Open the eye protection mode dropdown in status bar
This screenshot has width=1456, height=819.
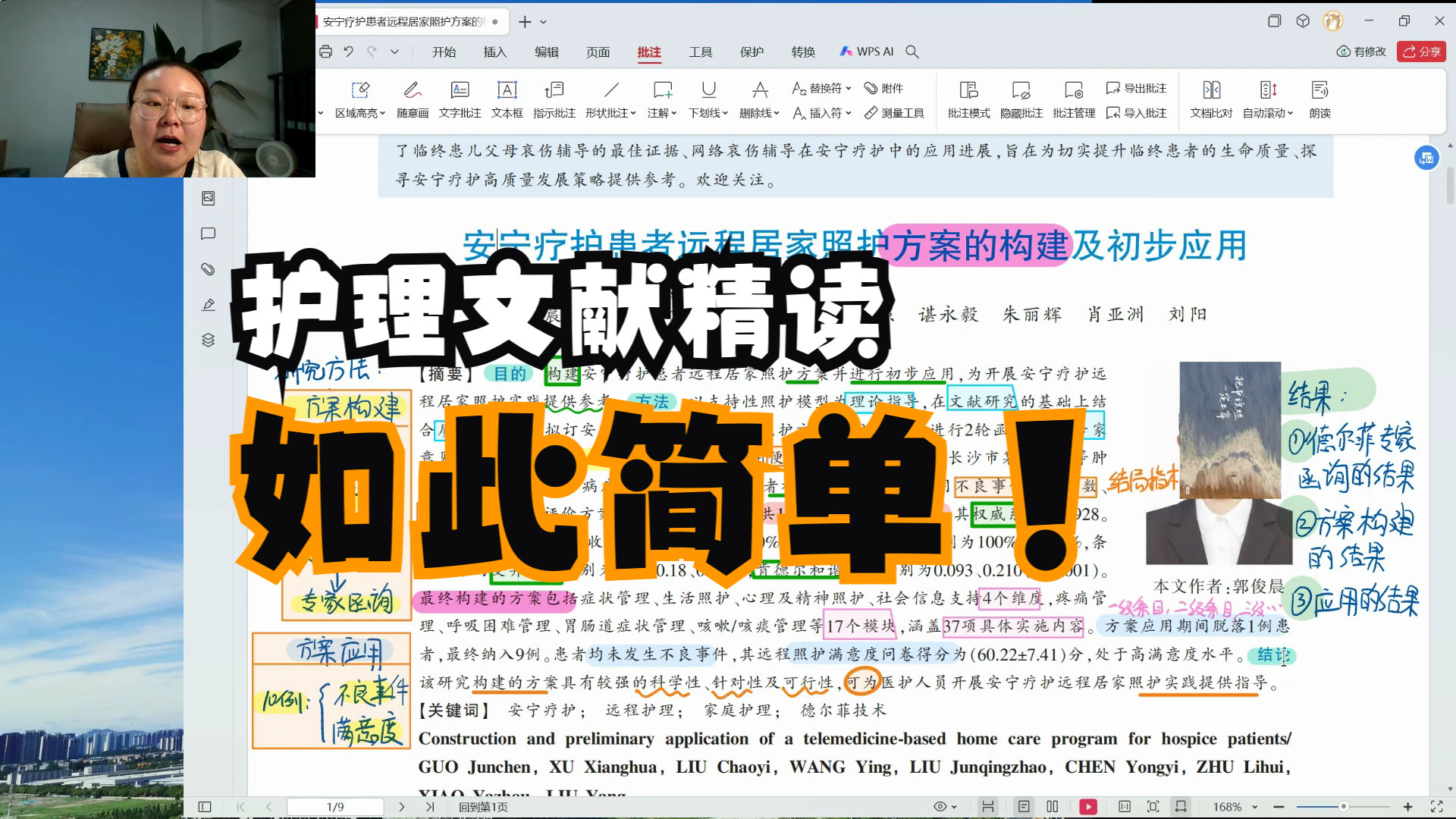[945, 807]
